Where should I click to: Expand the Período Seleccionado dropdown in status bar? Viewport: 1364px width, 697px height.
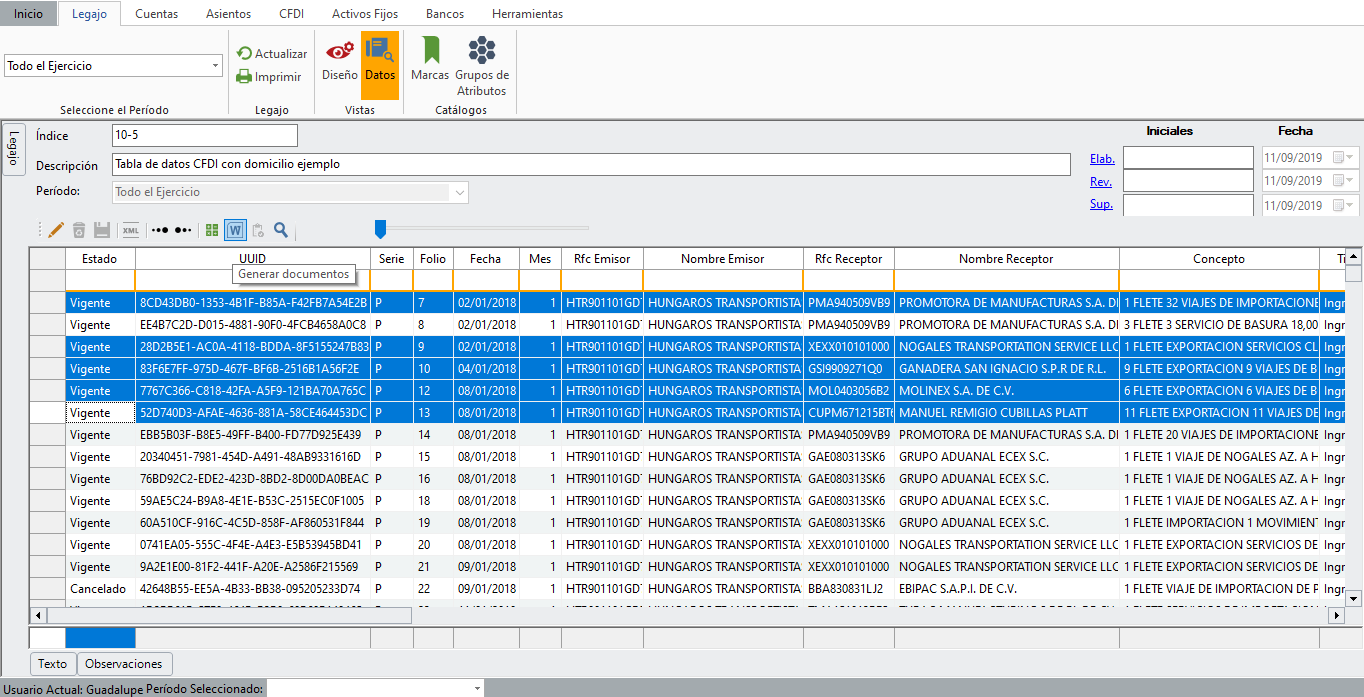(477, 689)
